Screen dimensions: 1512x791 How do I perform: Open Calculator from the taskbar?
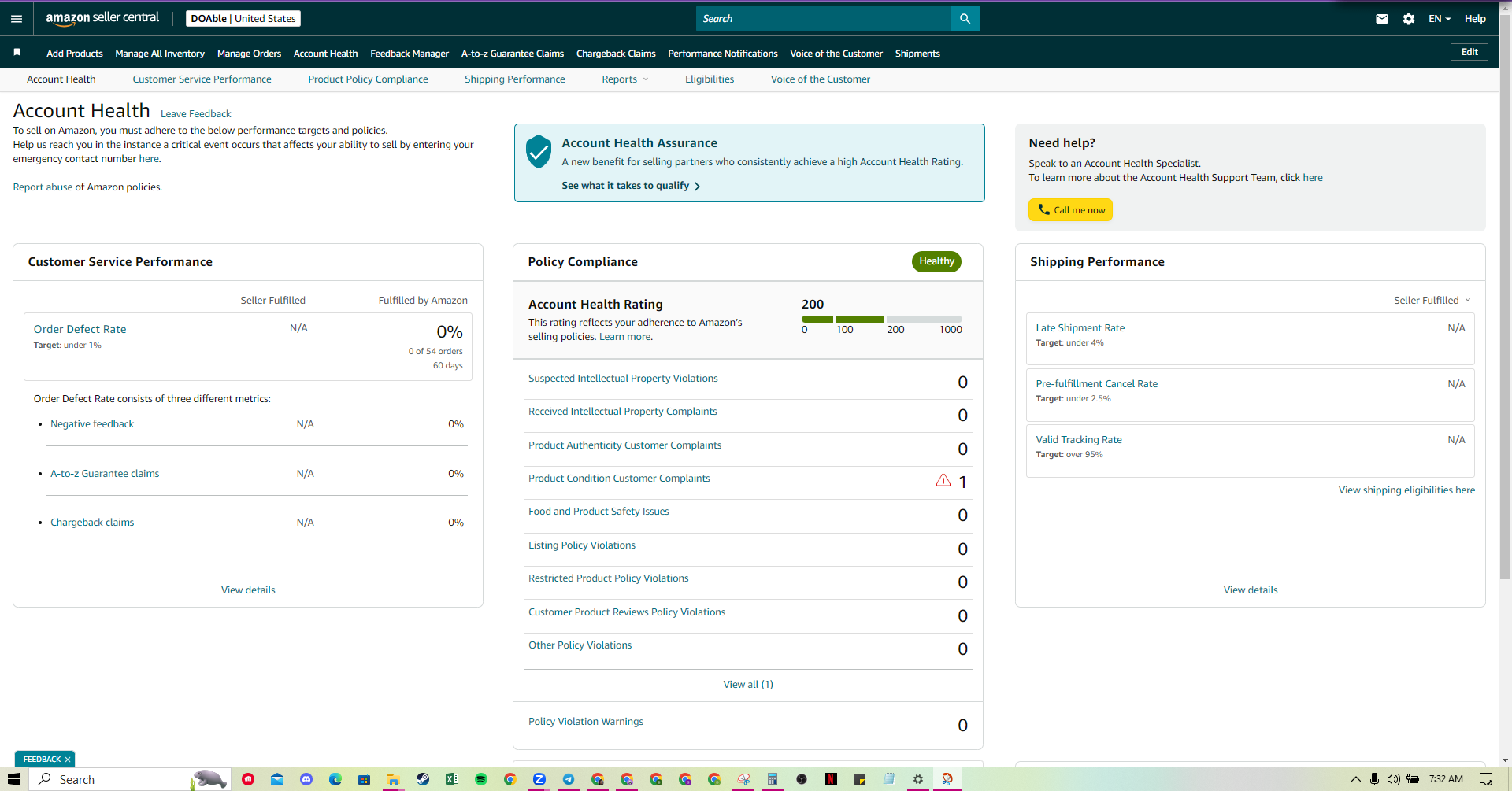point(773,779)
